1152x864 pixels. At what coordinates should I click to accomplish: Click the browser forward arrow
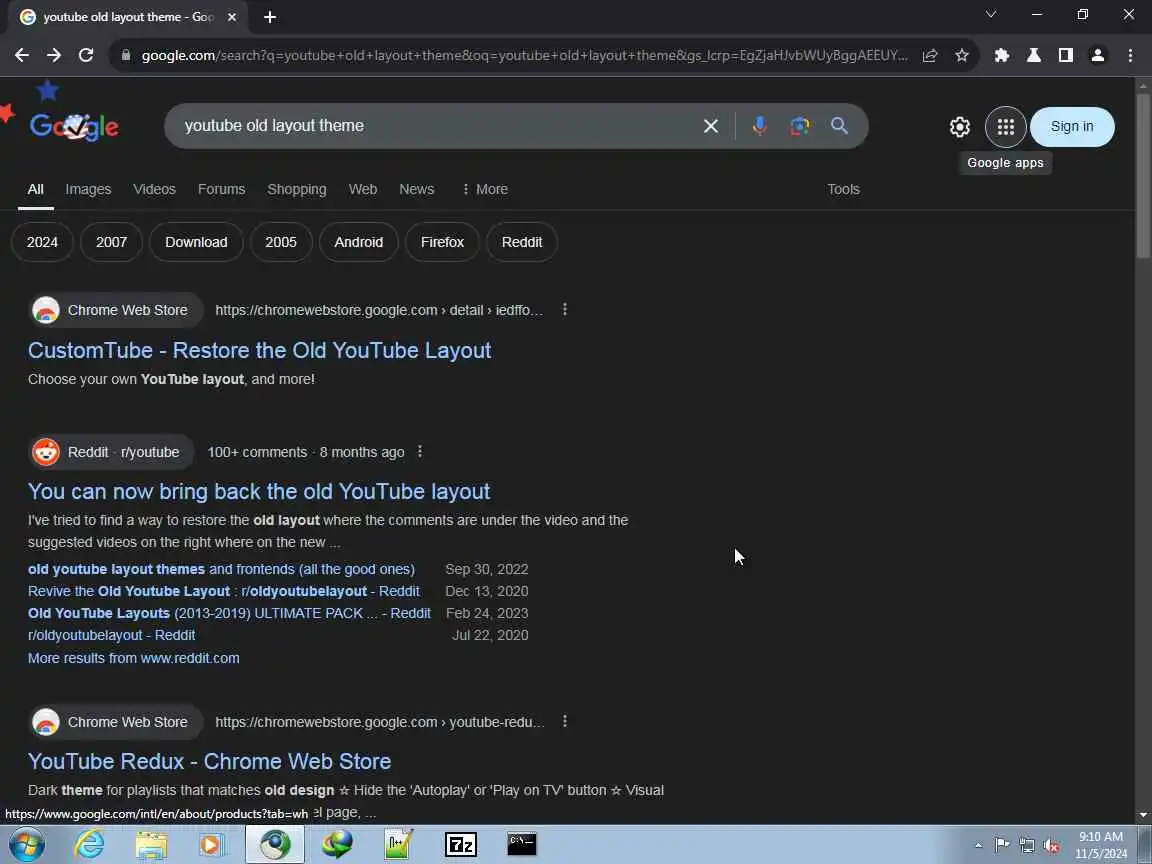pyautogui.click(x=54, y=55)
